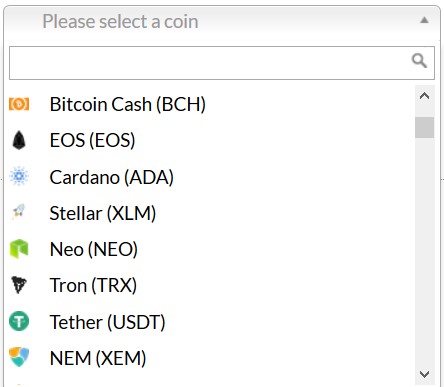Click the black EOS logo icon

click(x=19, y=140)
